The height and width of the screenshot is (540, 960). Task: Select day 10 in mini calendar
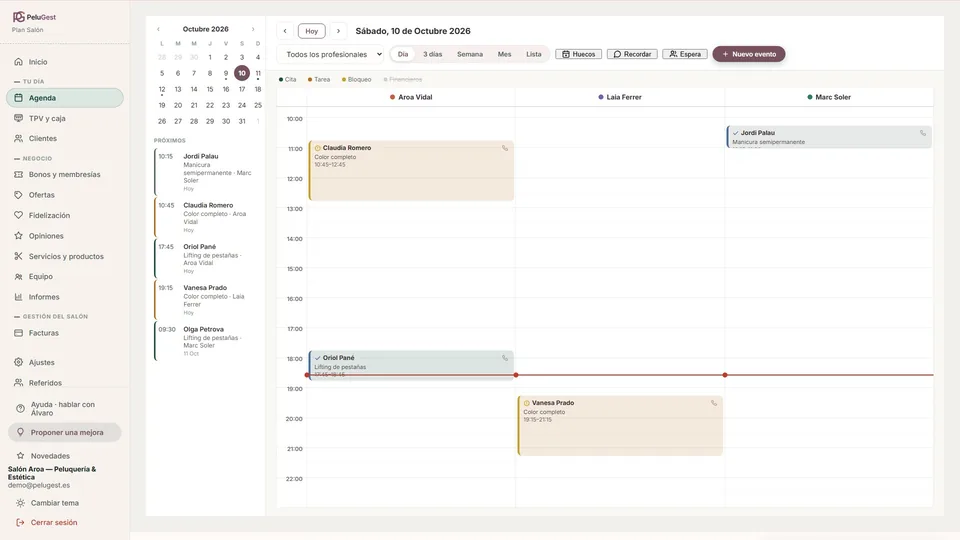pos(242,73)
